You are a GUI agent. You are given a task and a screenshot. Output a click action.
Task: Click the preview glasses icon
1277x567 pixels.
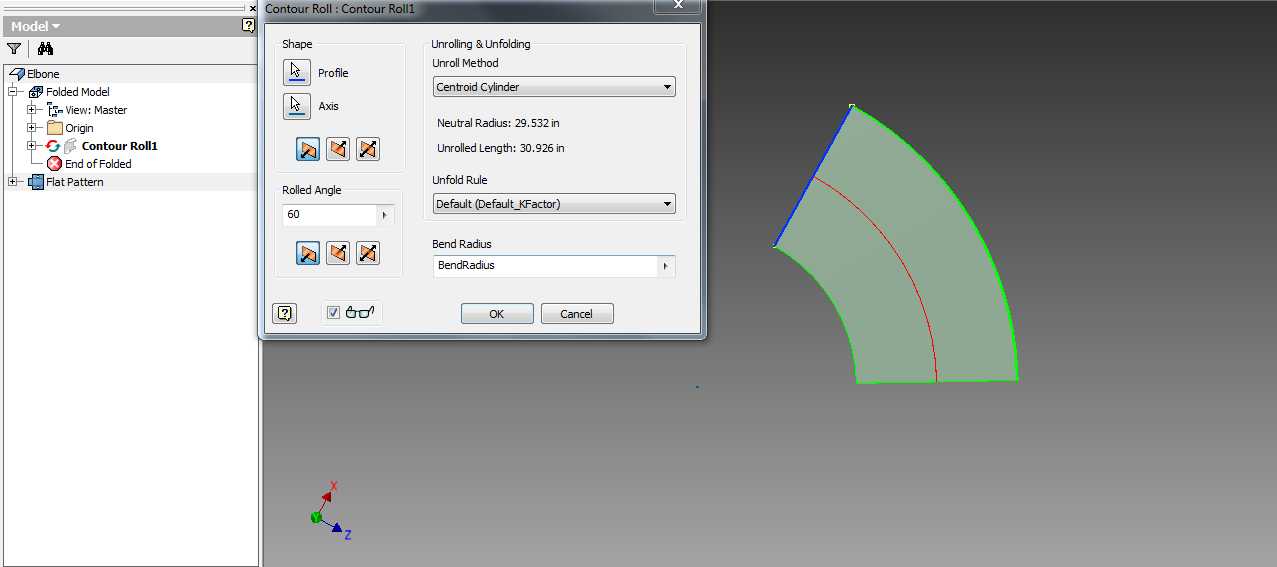(x=360, y=313)
